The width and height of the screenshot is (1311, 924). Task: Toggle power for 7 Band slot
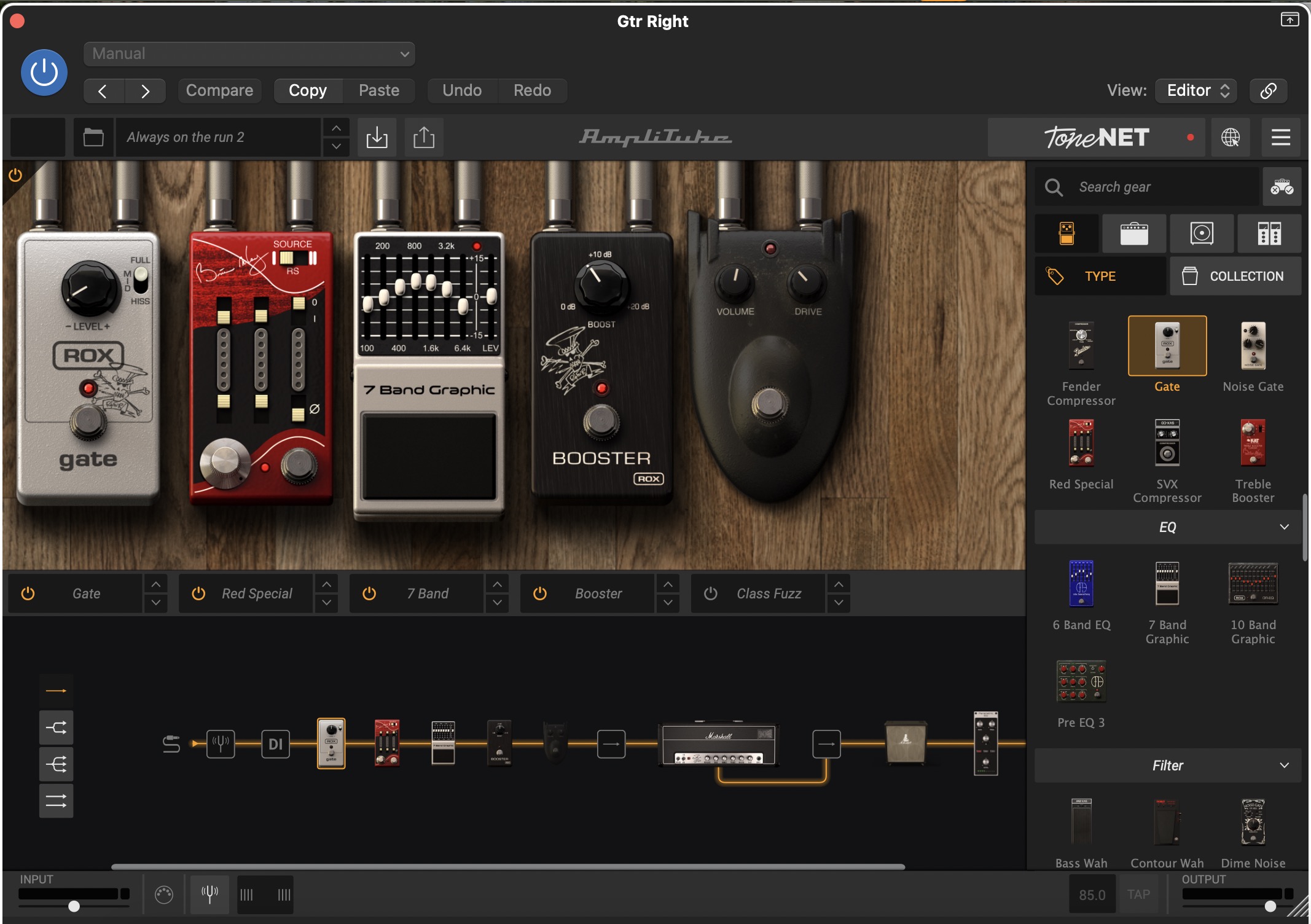click(x=369, y=593)
